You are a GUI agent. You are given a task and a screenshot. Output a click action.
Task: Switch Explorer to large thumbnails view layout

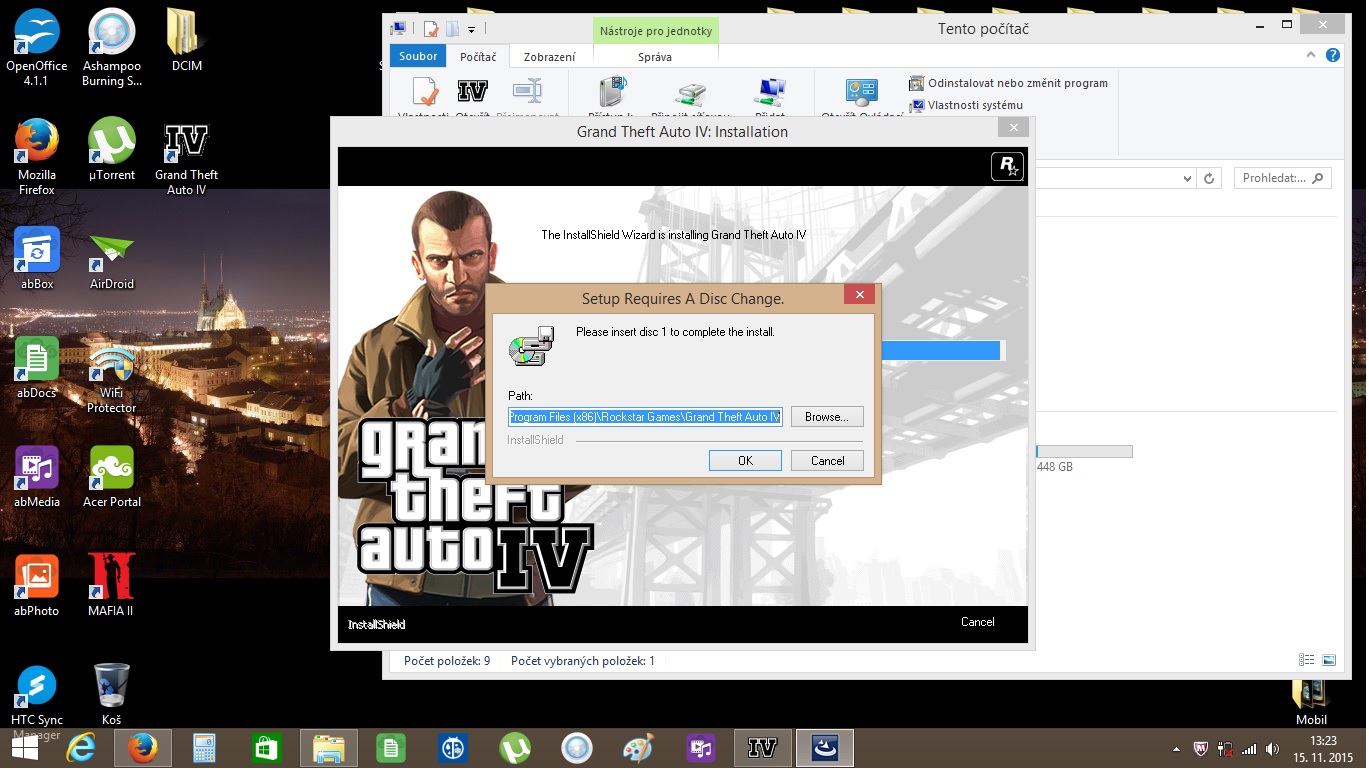1328,660
